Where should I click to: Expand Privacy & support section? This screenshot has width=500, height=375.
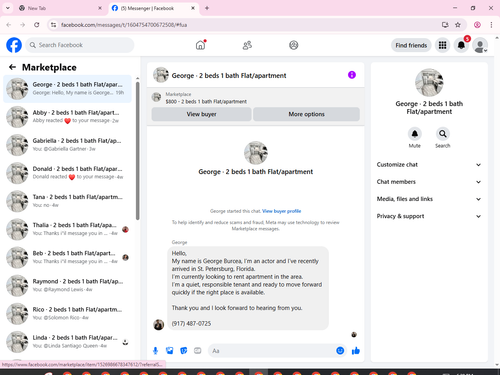[429, 216]
